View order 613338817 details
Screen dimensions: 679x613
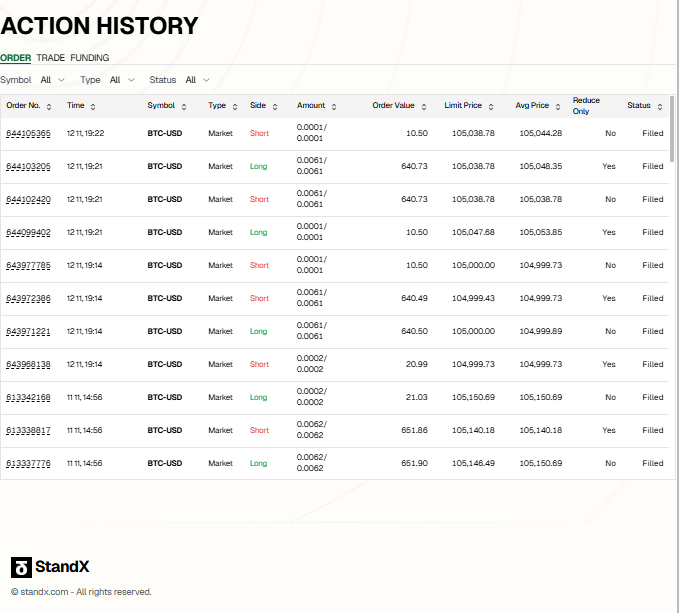coord(28,430)
